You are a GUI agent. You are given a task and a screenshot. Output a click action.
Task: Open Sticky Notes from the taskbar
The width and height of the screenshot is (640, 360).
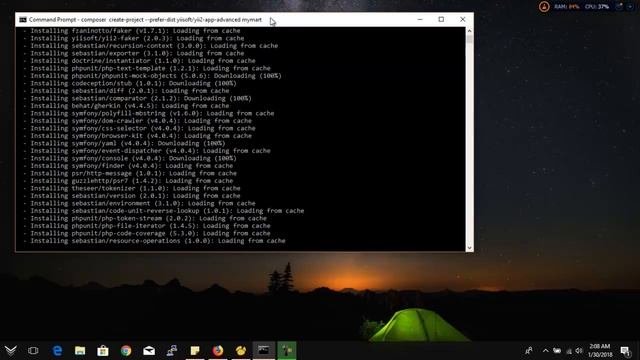195,351
